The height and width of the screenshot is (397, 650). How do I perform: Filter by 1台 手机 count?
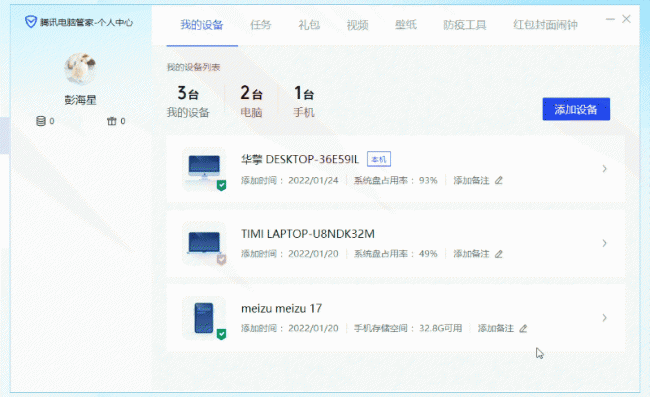[304, 102]
